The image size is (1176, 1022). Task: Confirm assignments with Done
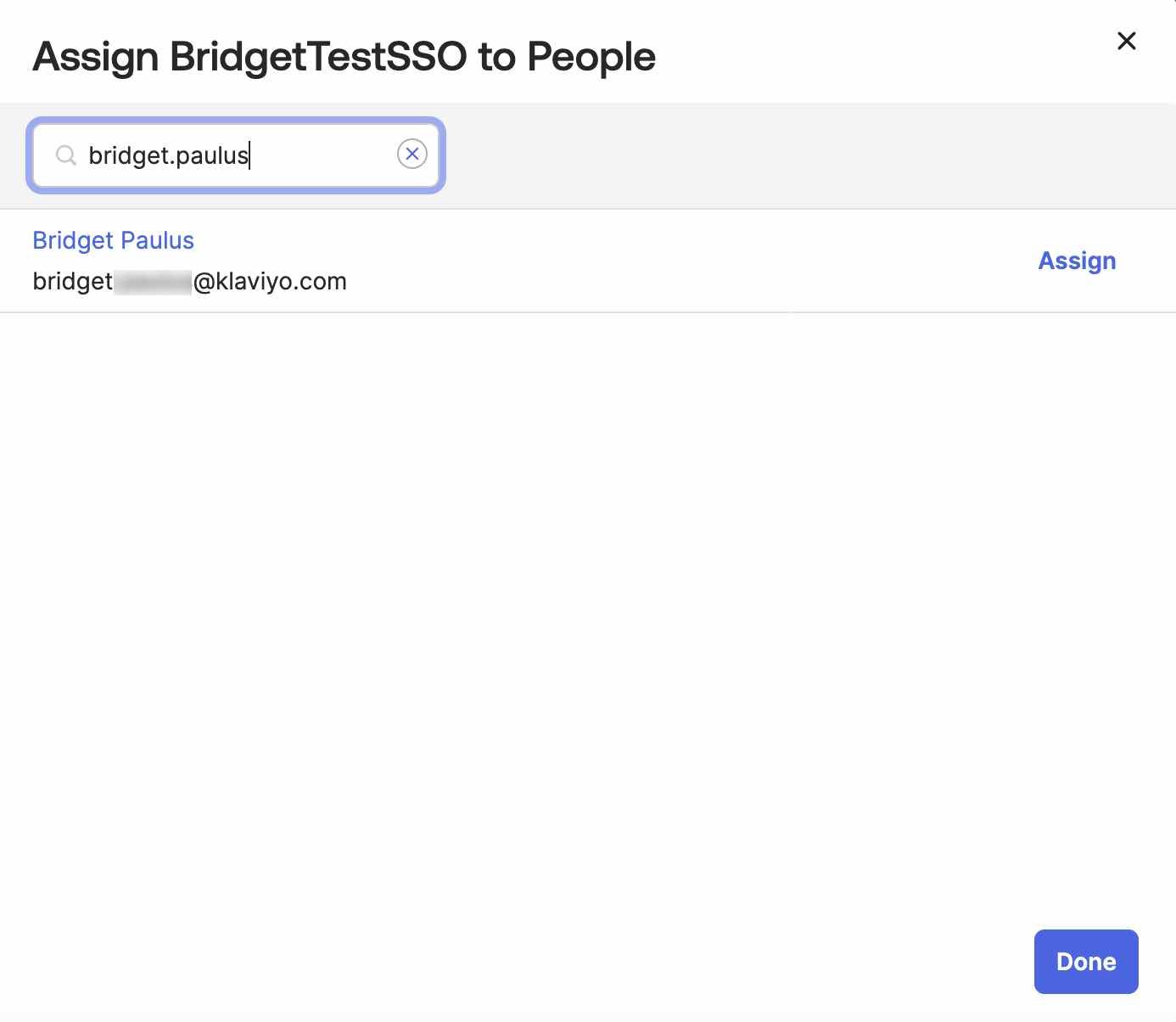pos(1086,961)
